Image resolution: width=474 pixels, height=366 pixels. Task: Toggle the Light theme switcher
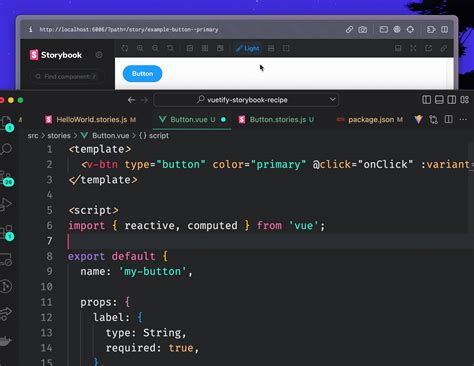[248, 48]
